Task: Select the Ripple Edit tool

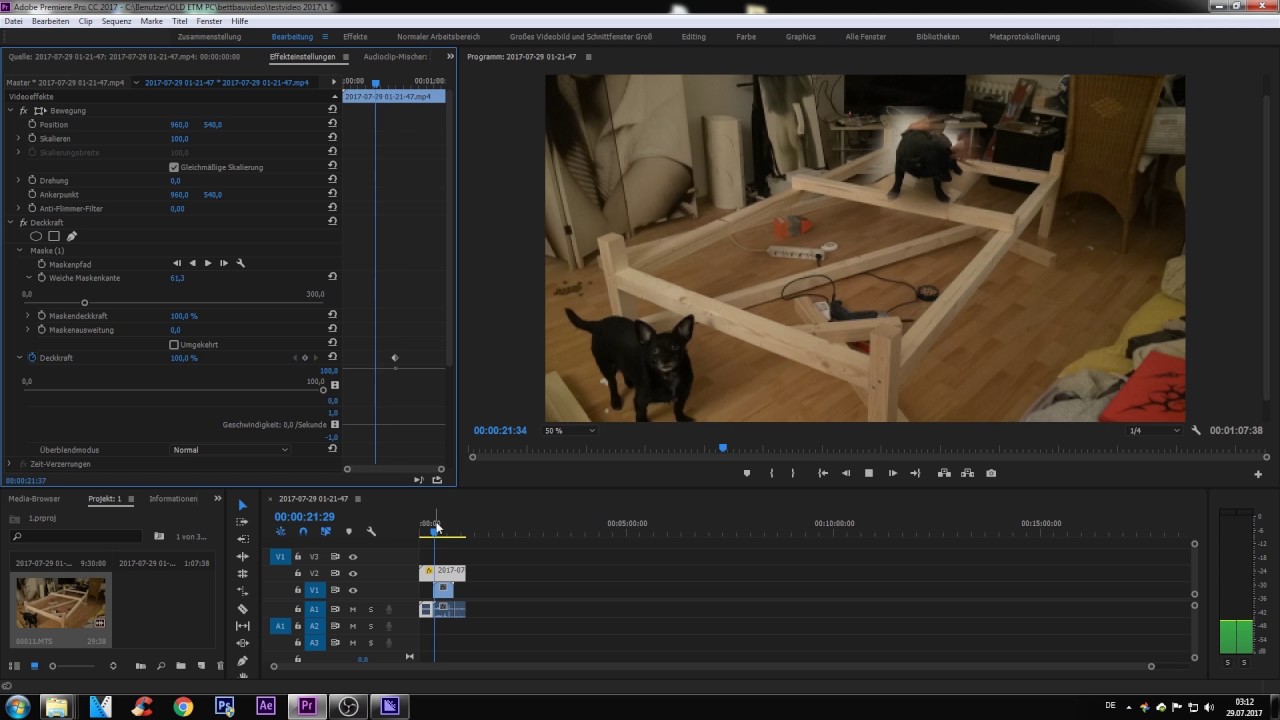Action: point(242,556)
